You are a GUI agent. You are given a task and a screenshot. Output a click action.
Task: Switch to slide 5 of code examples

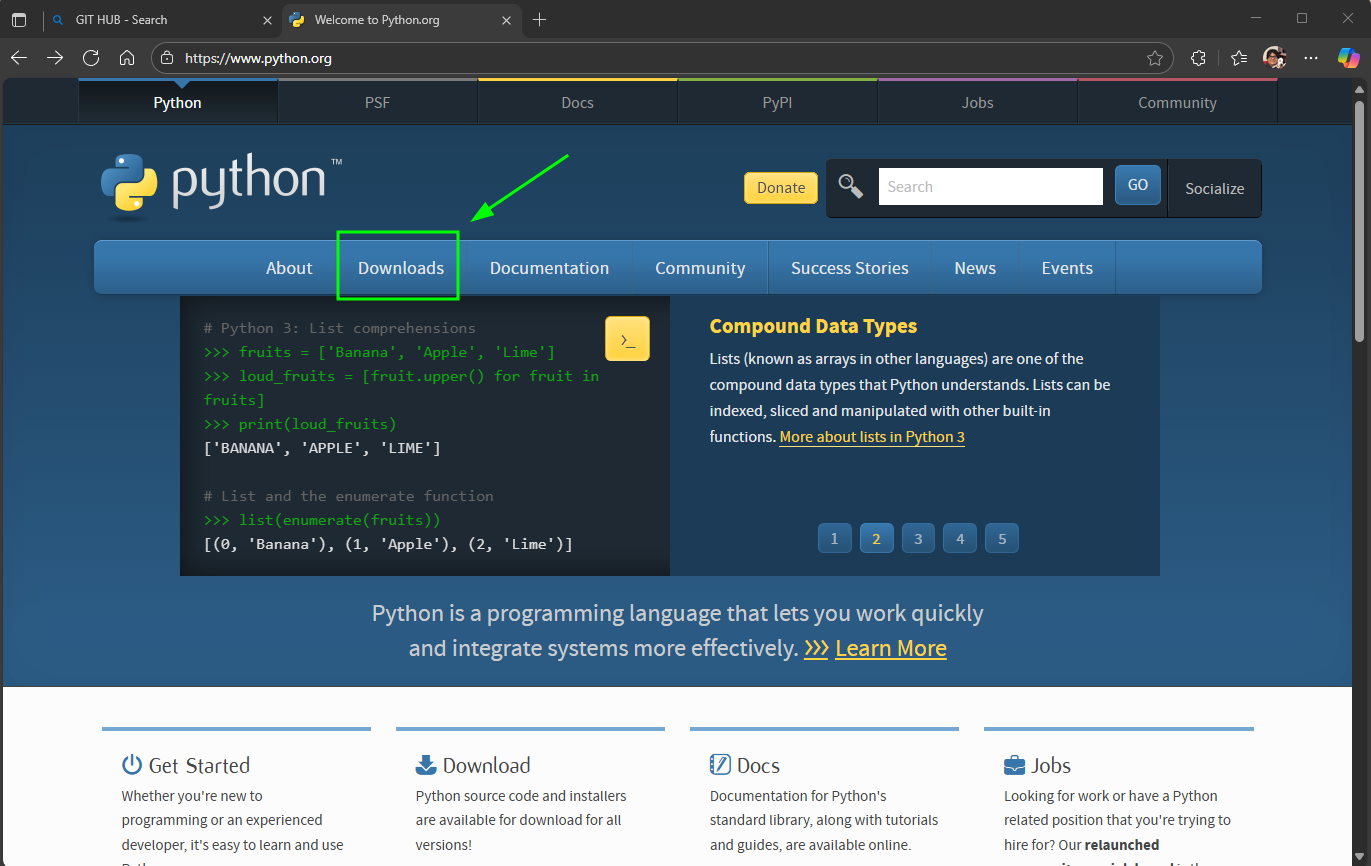(1001, 539)
